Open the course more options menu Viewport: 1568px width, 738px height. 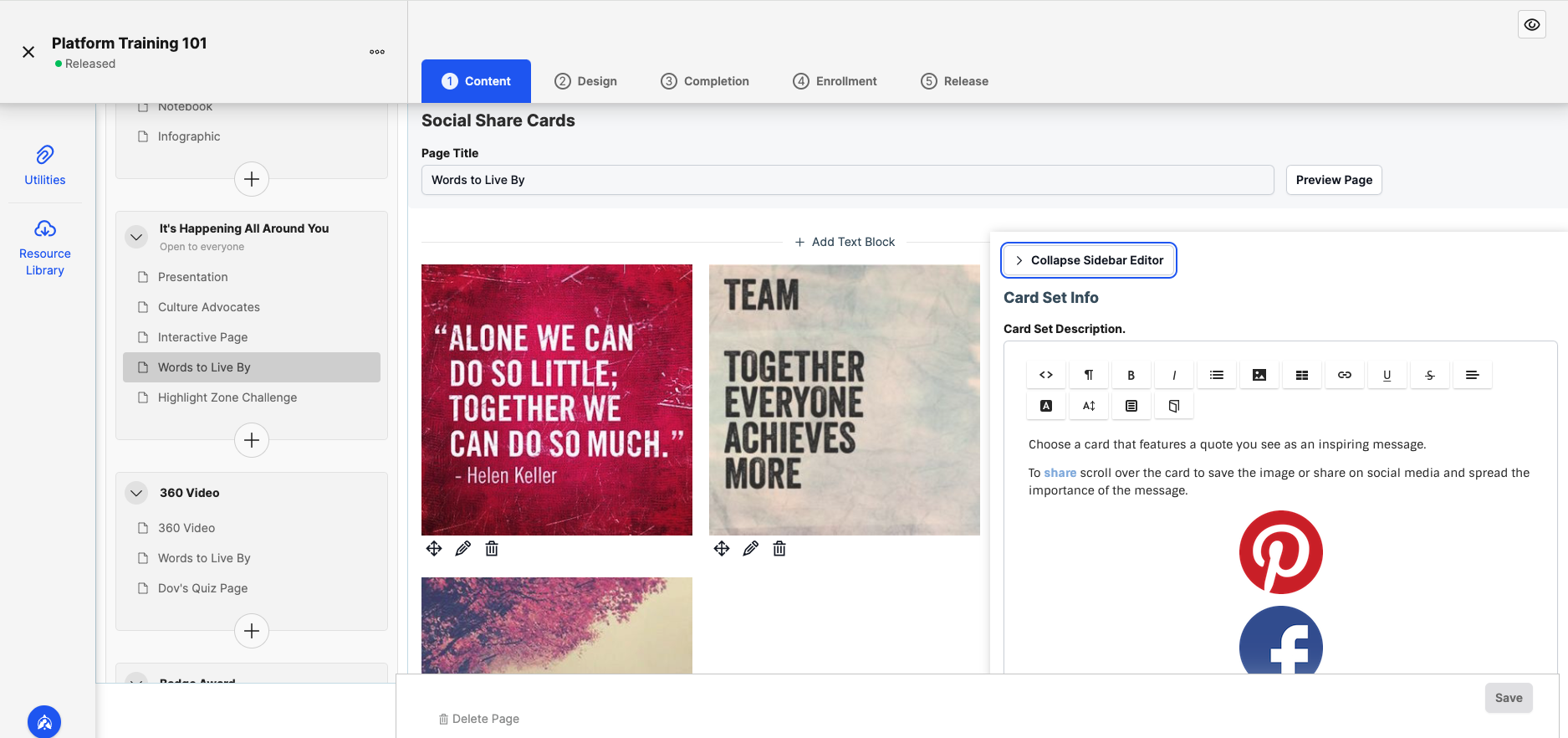coord(377,52)
